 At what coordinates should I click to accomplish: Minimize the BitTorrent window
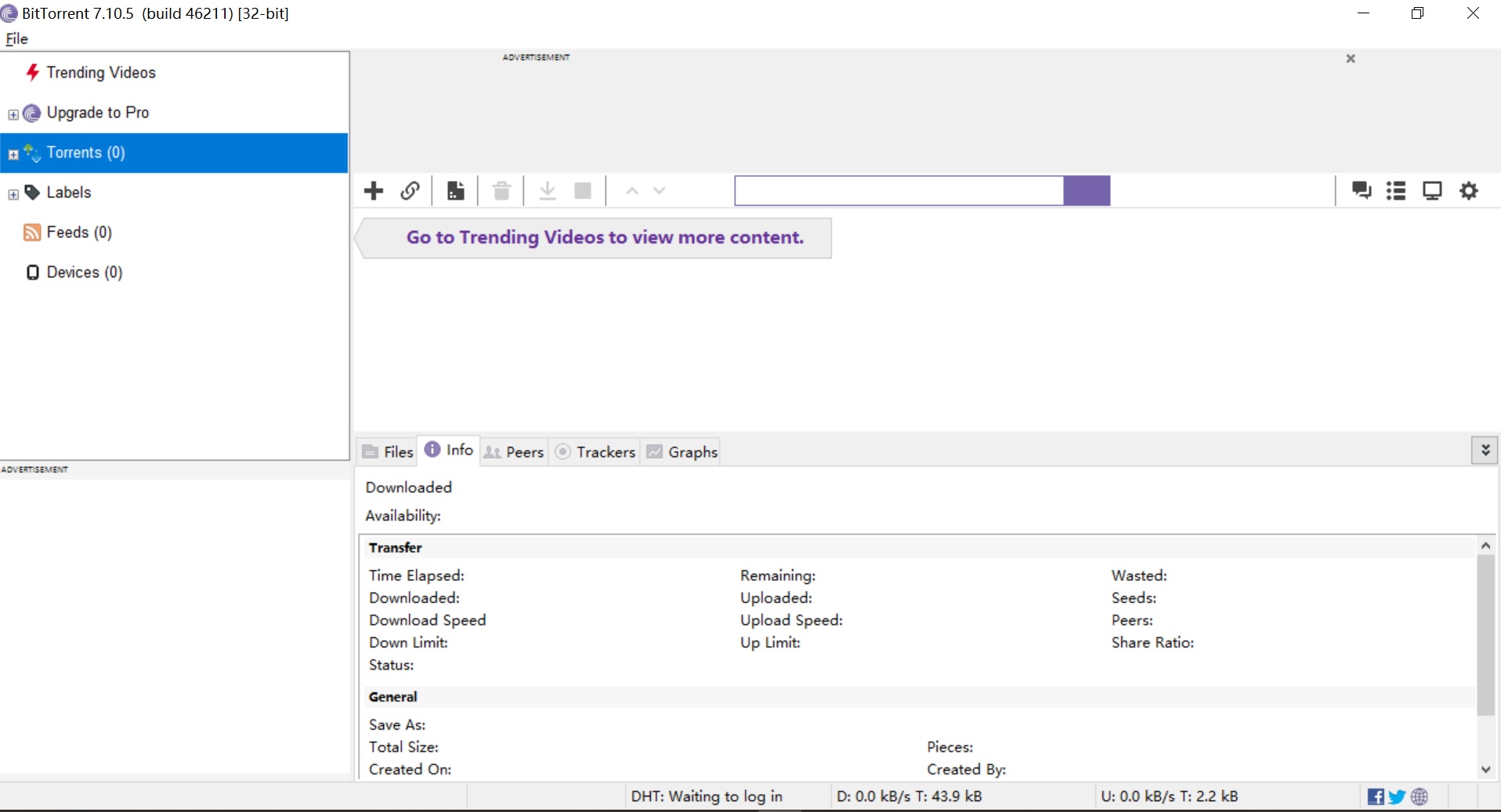[1364, 13]
